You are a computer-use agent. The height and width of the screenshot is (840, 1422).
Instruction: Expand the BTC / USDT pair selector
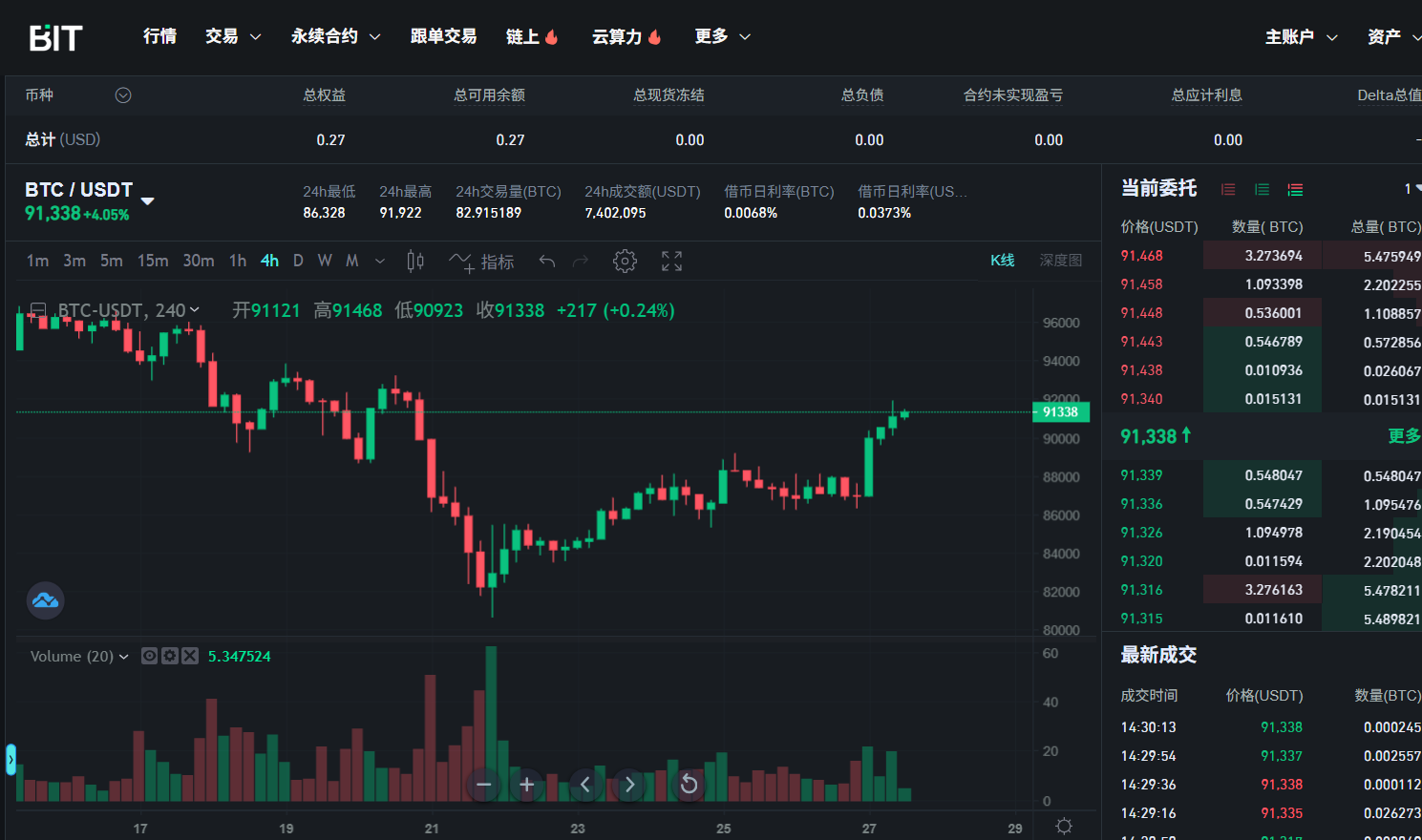click(147, 200)
